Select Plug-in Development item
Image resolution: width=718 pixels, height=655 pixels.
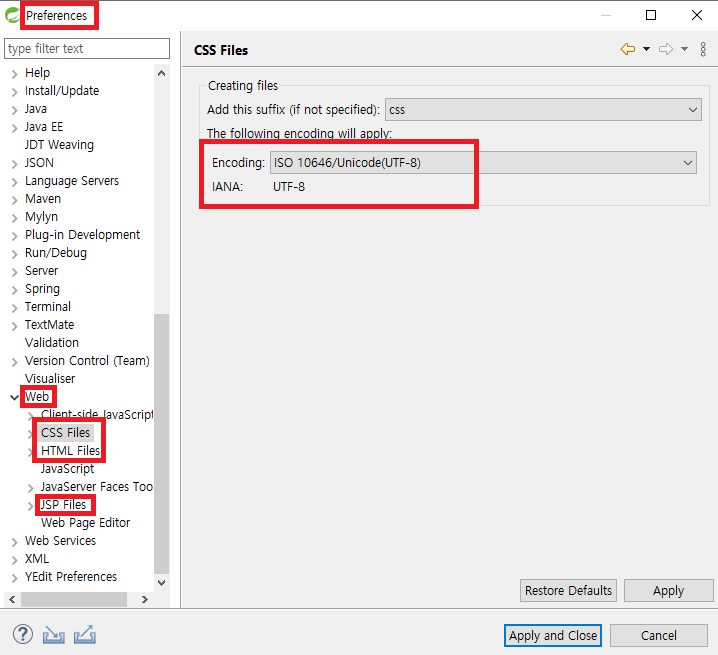[x=82, y=235]
